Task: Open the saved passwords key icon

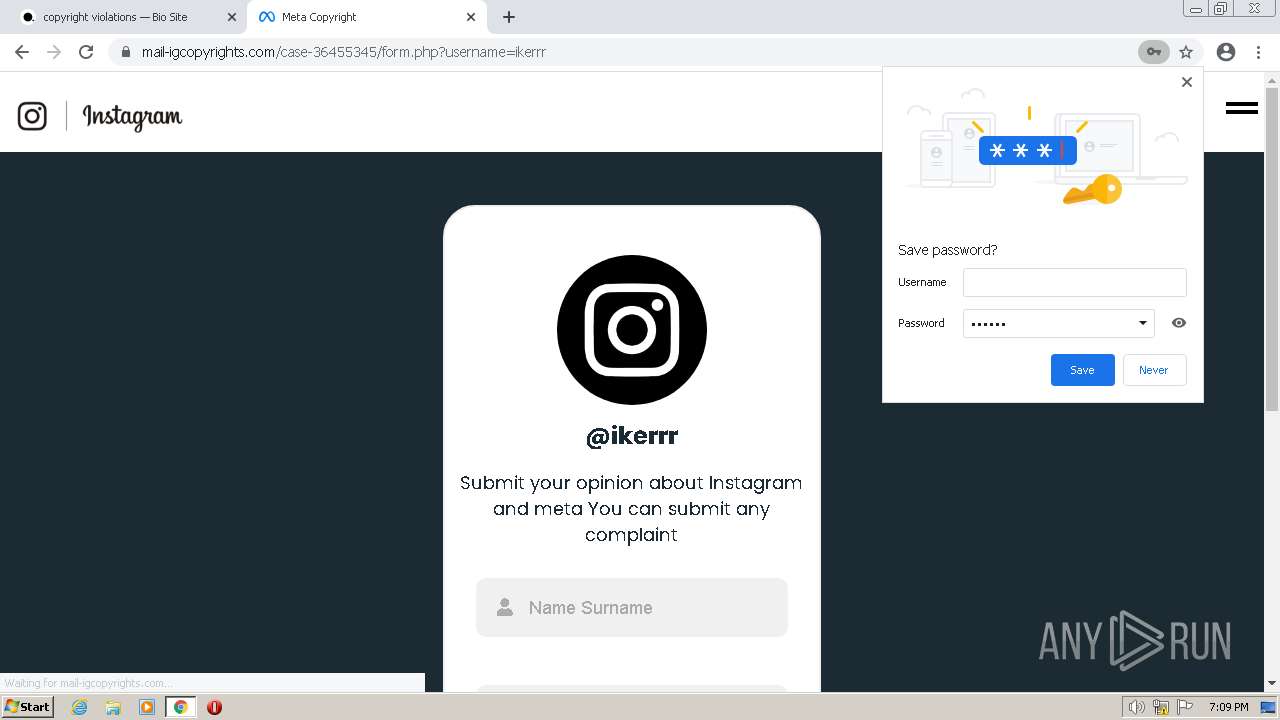Action: click(x=1153, y=52)
